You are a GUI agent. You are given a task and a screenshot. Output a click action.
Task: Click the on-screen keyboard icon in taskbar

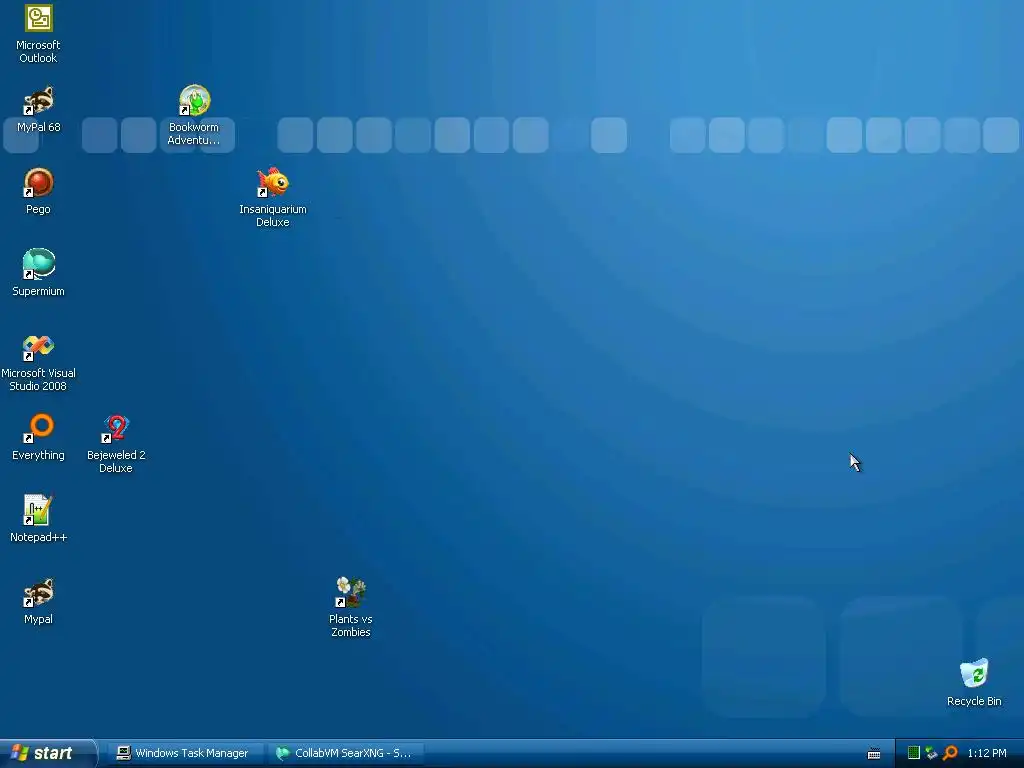click(x=874, y=754)
